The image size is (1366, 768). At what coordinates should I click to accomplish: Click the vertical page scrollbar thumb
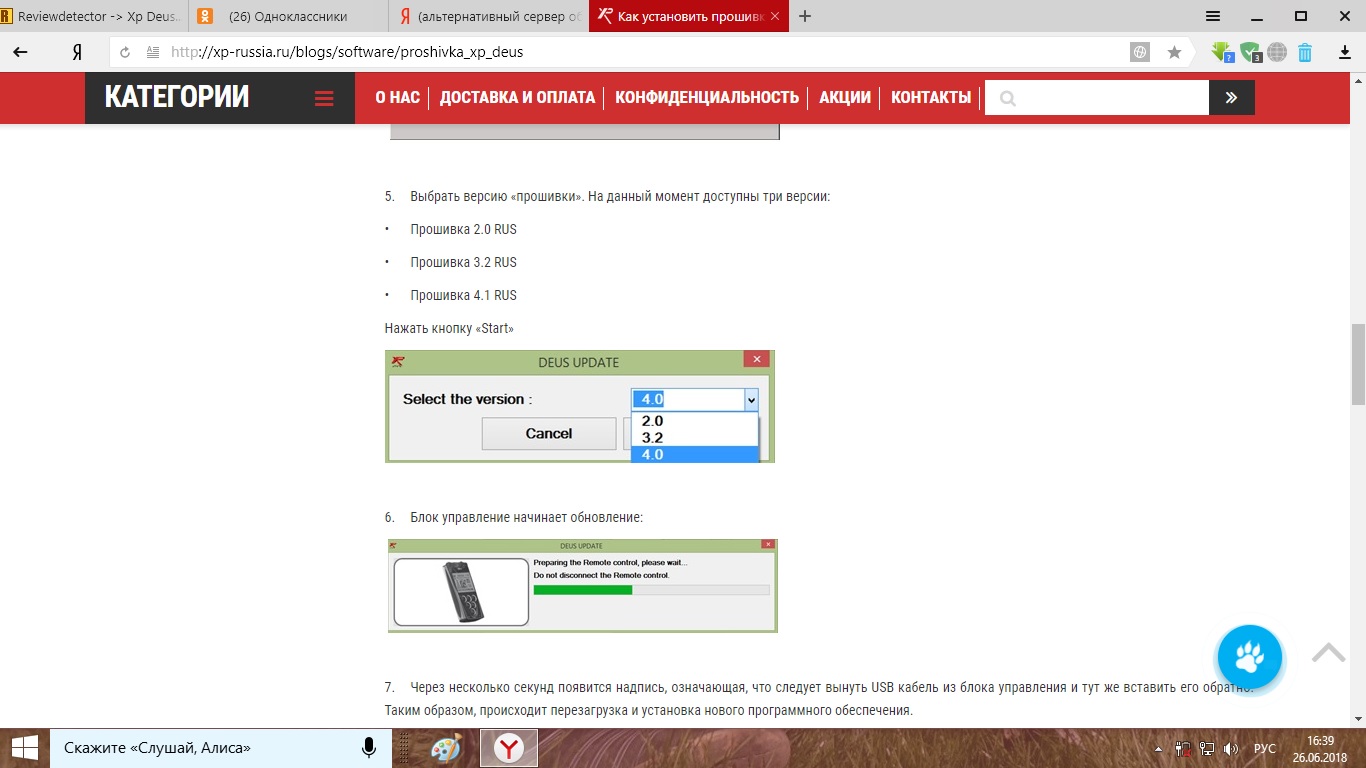point(1358,364)
